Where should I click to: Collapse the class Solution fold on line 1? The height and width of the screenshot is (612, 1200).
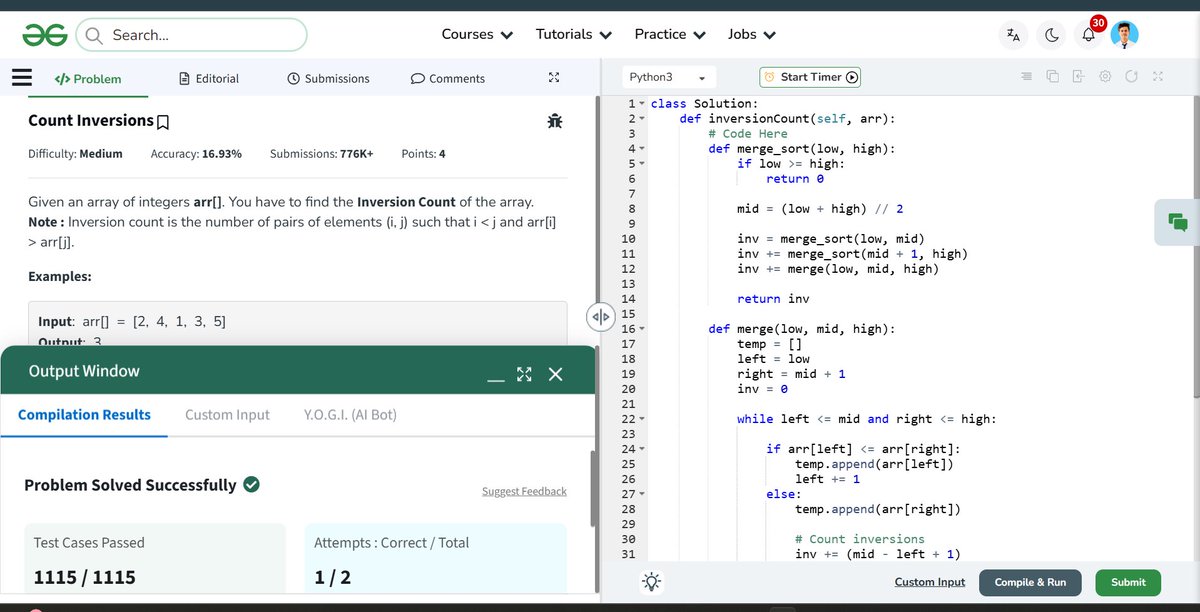click(642, 104)
